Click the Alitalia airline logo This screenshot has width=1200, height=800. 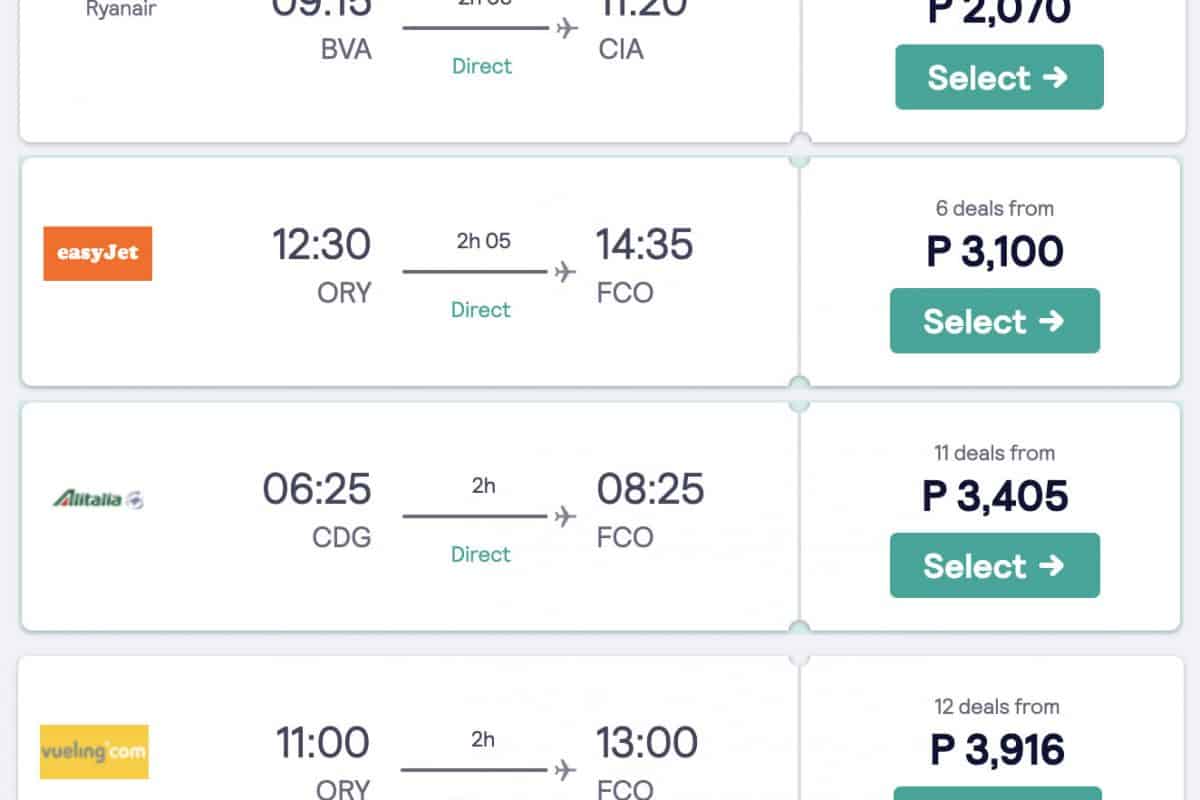click(x=97, y=498)
